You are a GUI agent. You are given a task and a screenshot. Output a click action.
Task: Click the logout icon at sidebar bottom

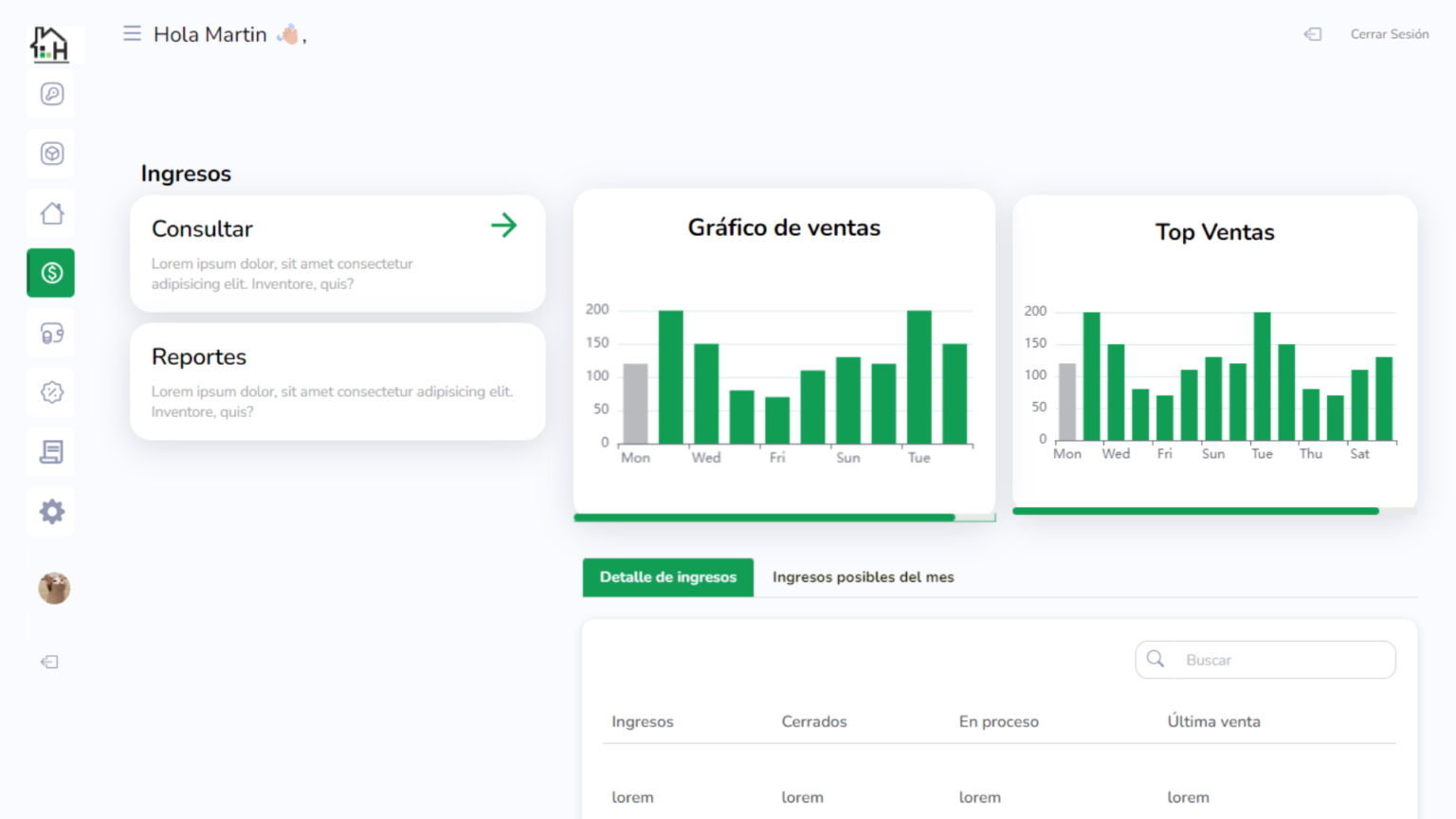tap(50, 662)
